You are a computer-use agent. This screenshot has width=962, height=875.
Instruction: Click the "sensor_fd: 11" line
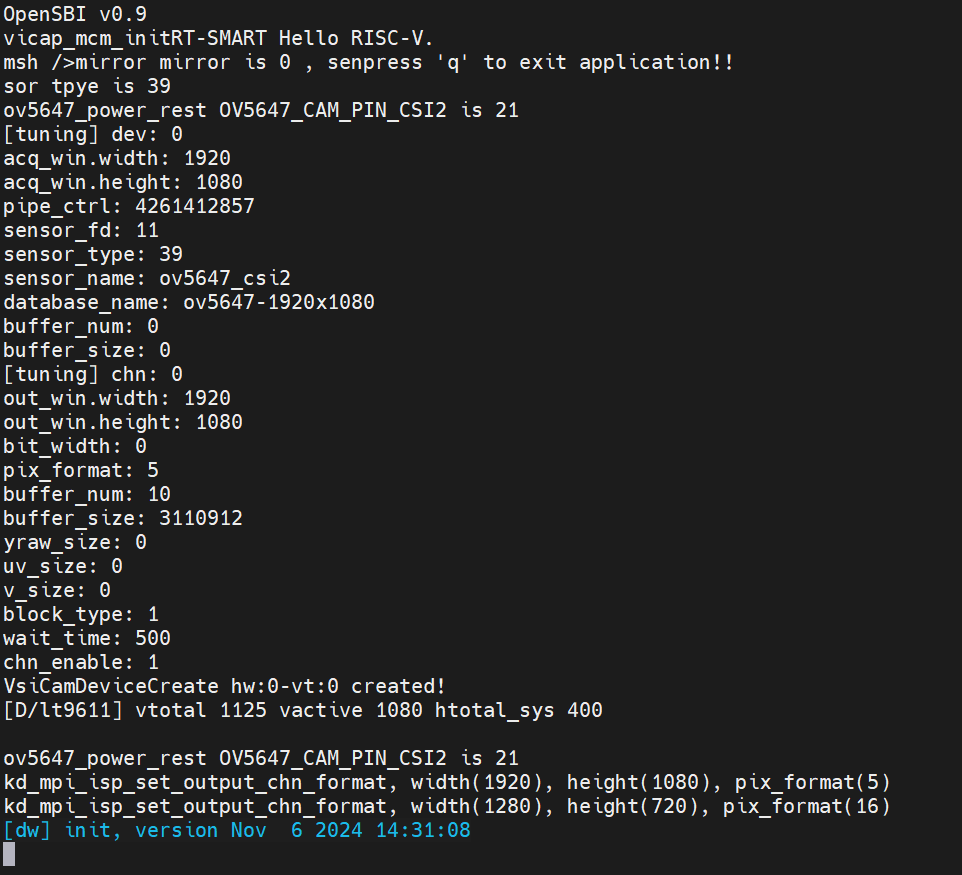click(x=81, y=230)
